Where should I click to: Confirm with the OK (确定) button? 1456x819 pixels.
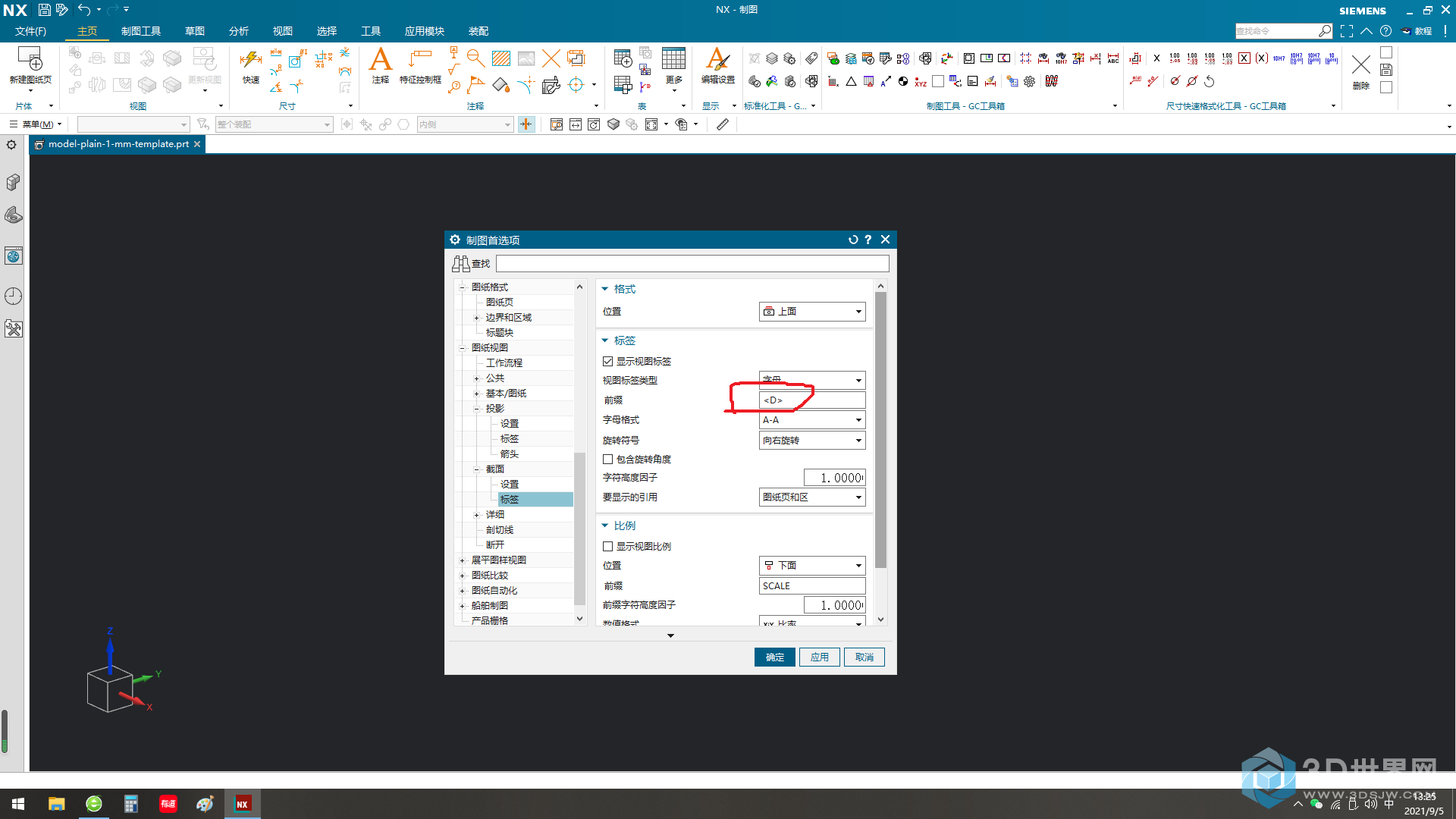tap(775, 657)
